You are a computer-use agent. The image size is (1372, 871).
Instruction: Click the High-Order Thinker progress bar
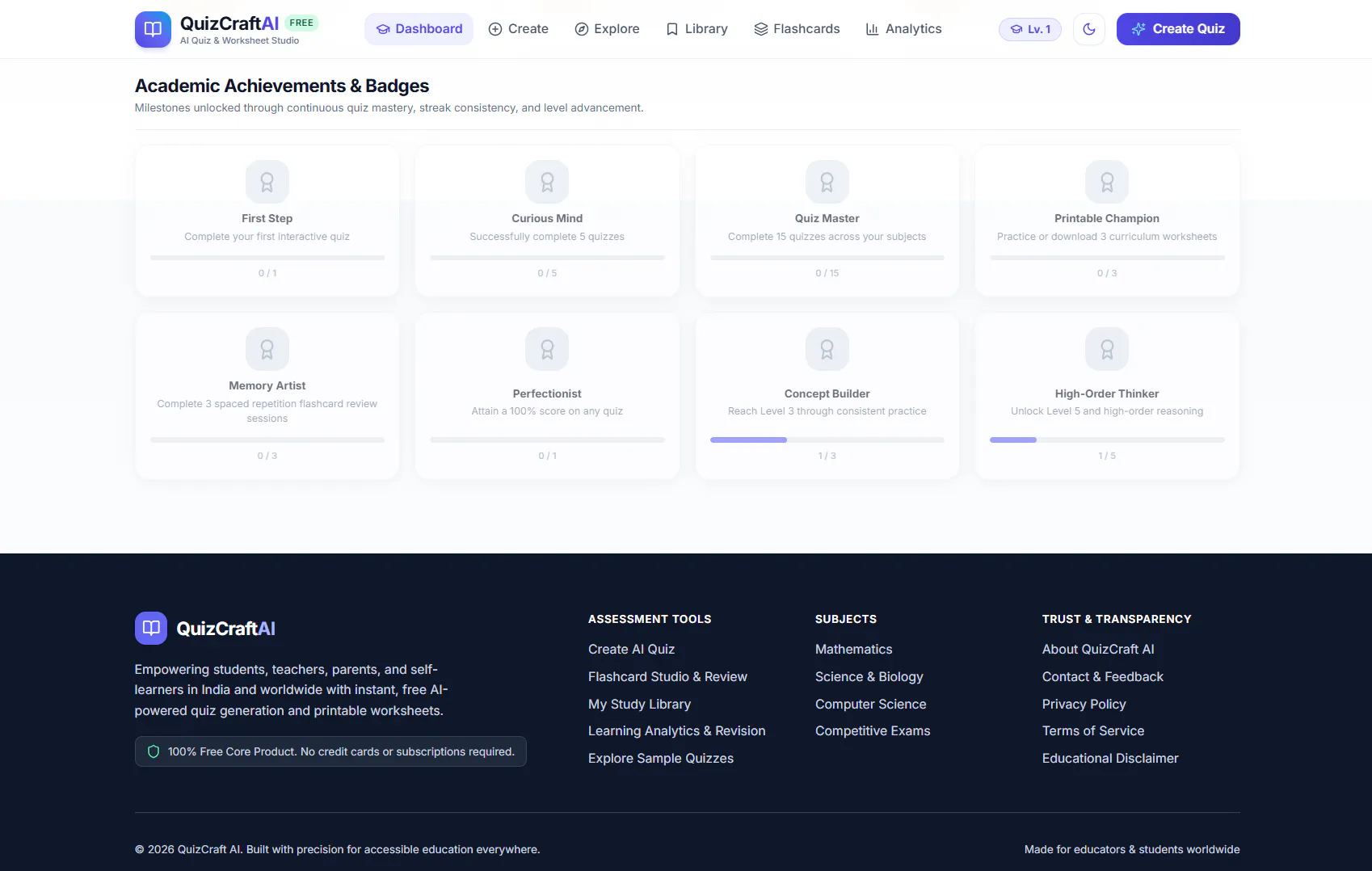coord(1107,440)
